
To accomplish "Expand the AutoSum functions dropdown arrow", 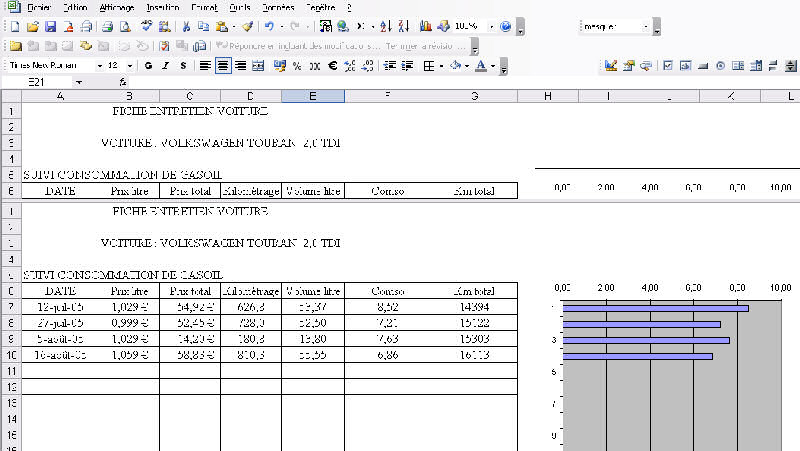I will click(x=372, y=26).
